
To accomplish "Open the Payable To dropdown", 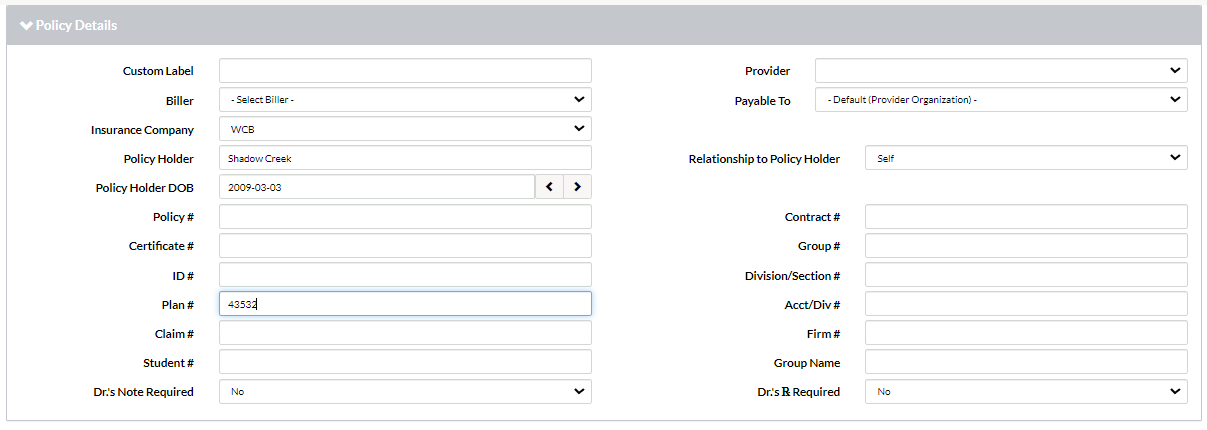I will coord(1001,100).
